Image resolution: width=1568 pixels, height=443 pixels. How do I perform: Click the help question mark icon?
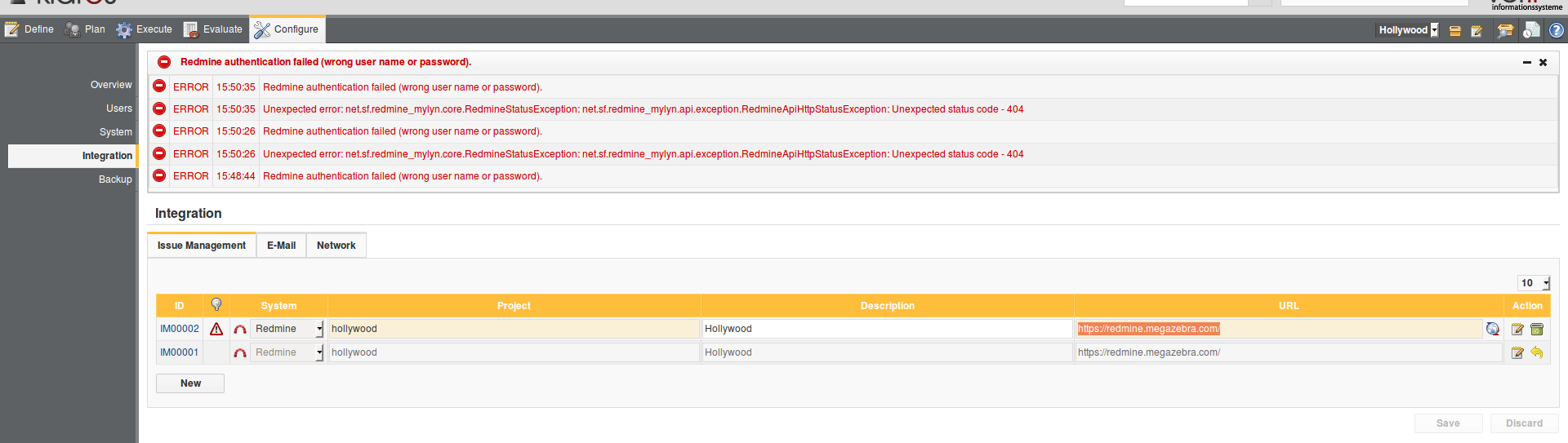tap(1557, 30)
